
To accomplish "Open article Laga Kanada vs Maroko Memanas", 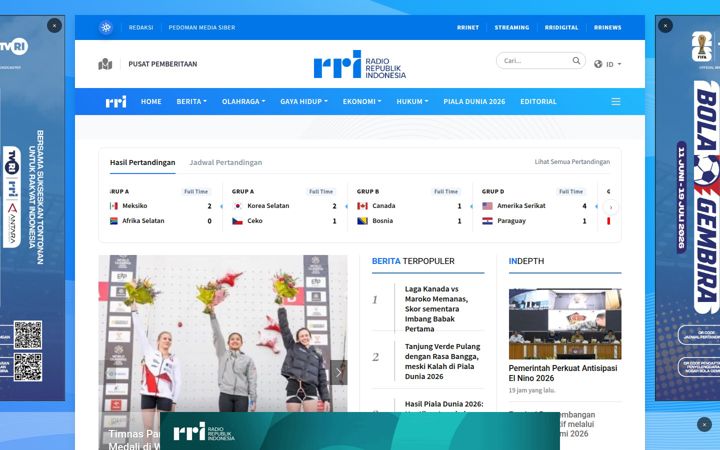I will coord(436,309).
